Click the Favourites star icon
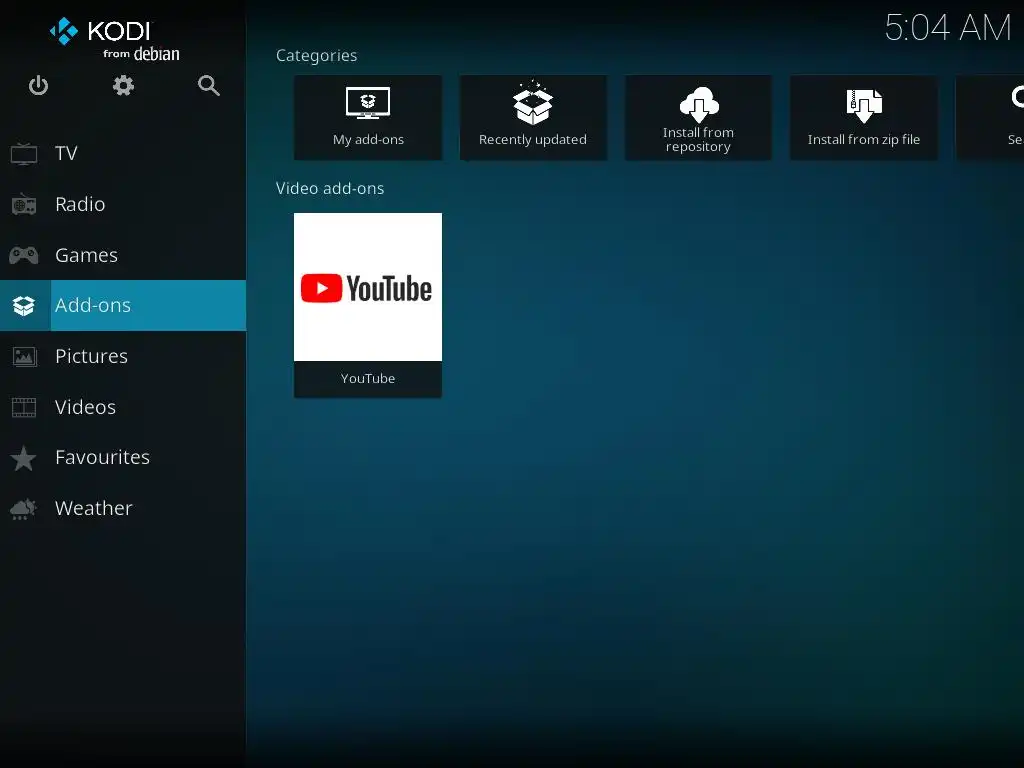 (24, 458)
